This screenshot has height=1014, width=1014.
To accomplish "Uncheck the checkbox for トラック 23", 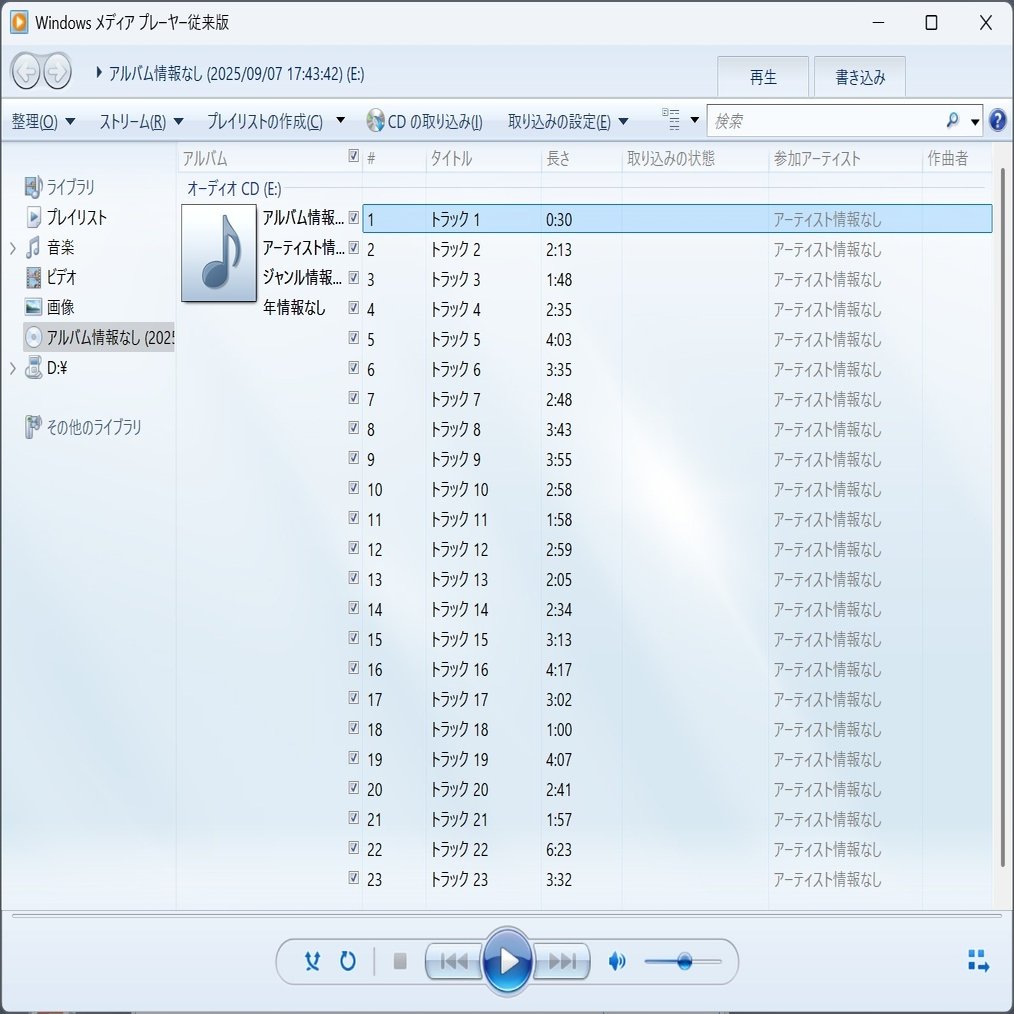I will coord(354,877).
